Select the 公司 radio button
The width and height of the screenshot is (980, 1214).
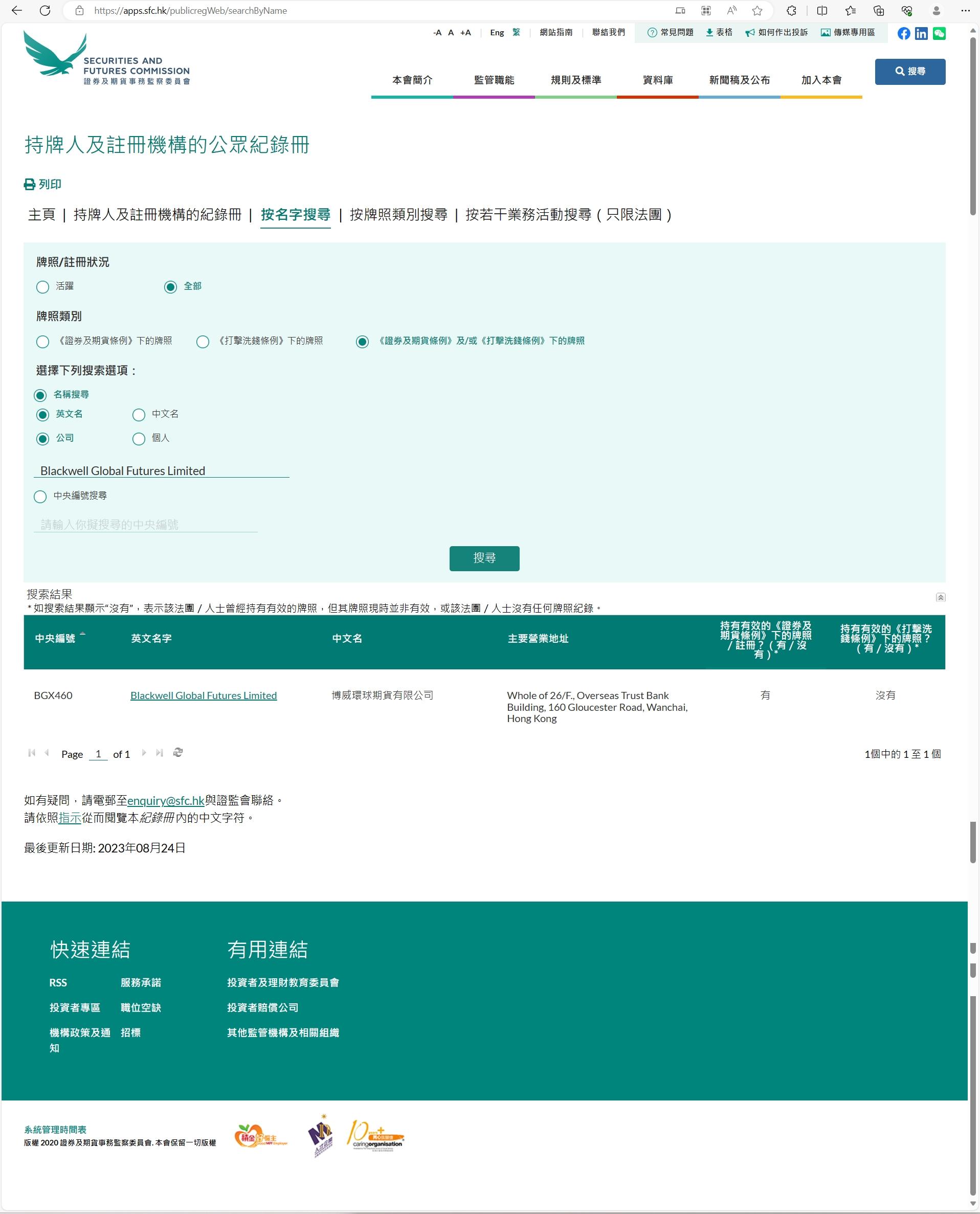pos(42,439)
